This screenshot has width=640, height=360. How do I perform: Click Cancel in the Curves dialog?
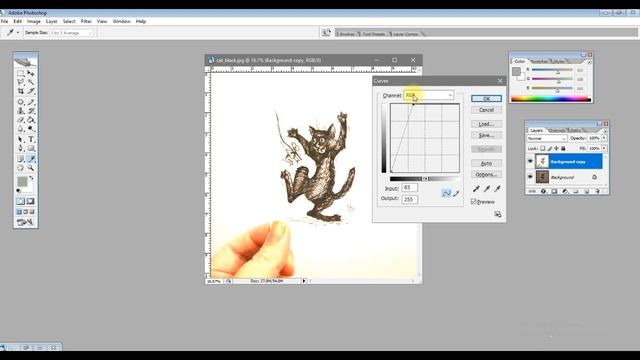tap(486, 110)
